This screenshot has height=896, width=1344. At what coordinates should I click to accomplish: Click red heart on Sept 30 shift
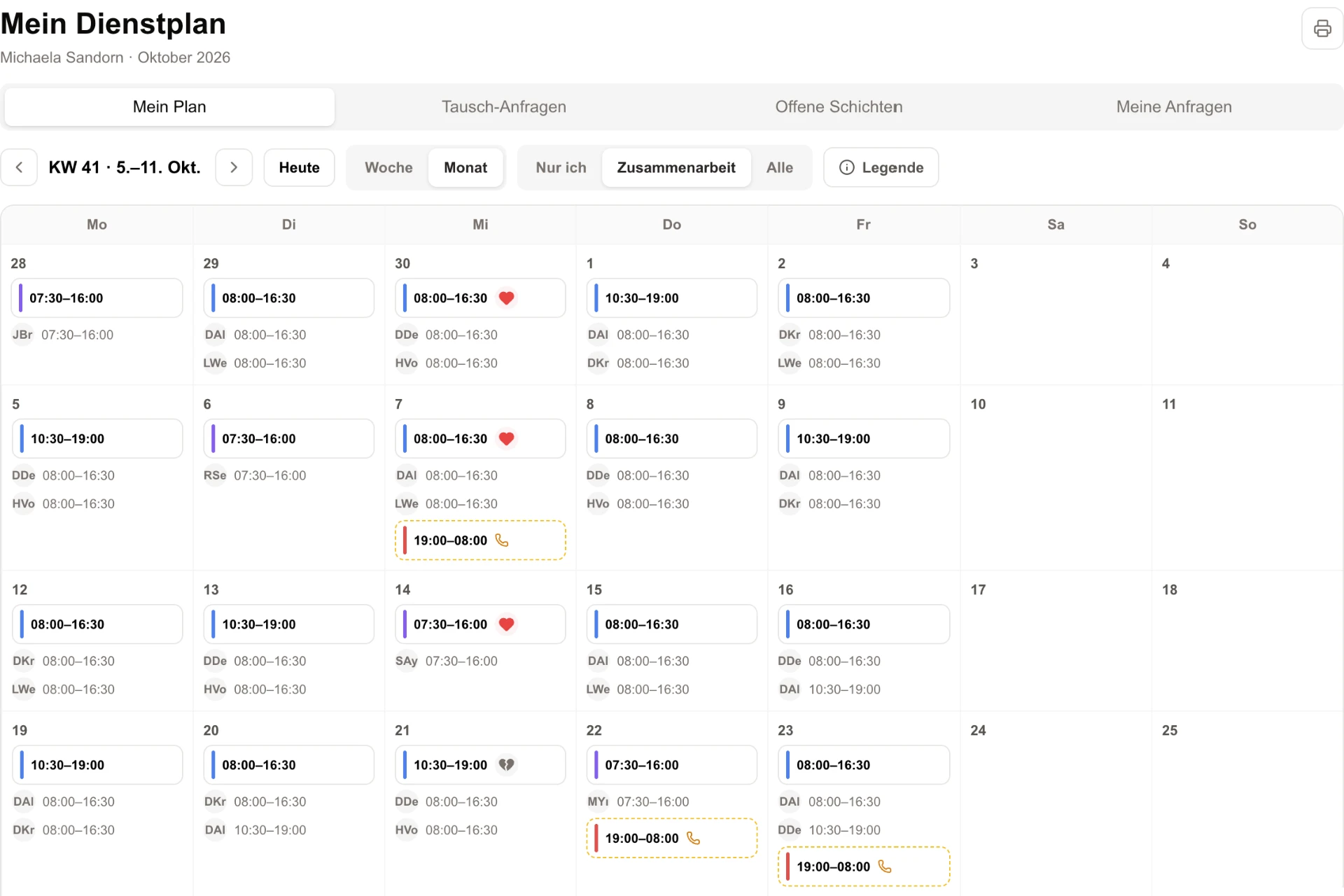pyautogui.click(x=507, y=298)
